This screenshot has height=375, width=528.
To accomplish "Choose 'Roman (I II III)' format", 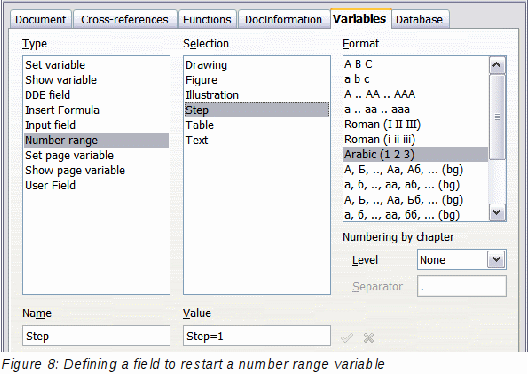I will (x=416, y=124).
